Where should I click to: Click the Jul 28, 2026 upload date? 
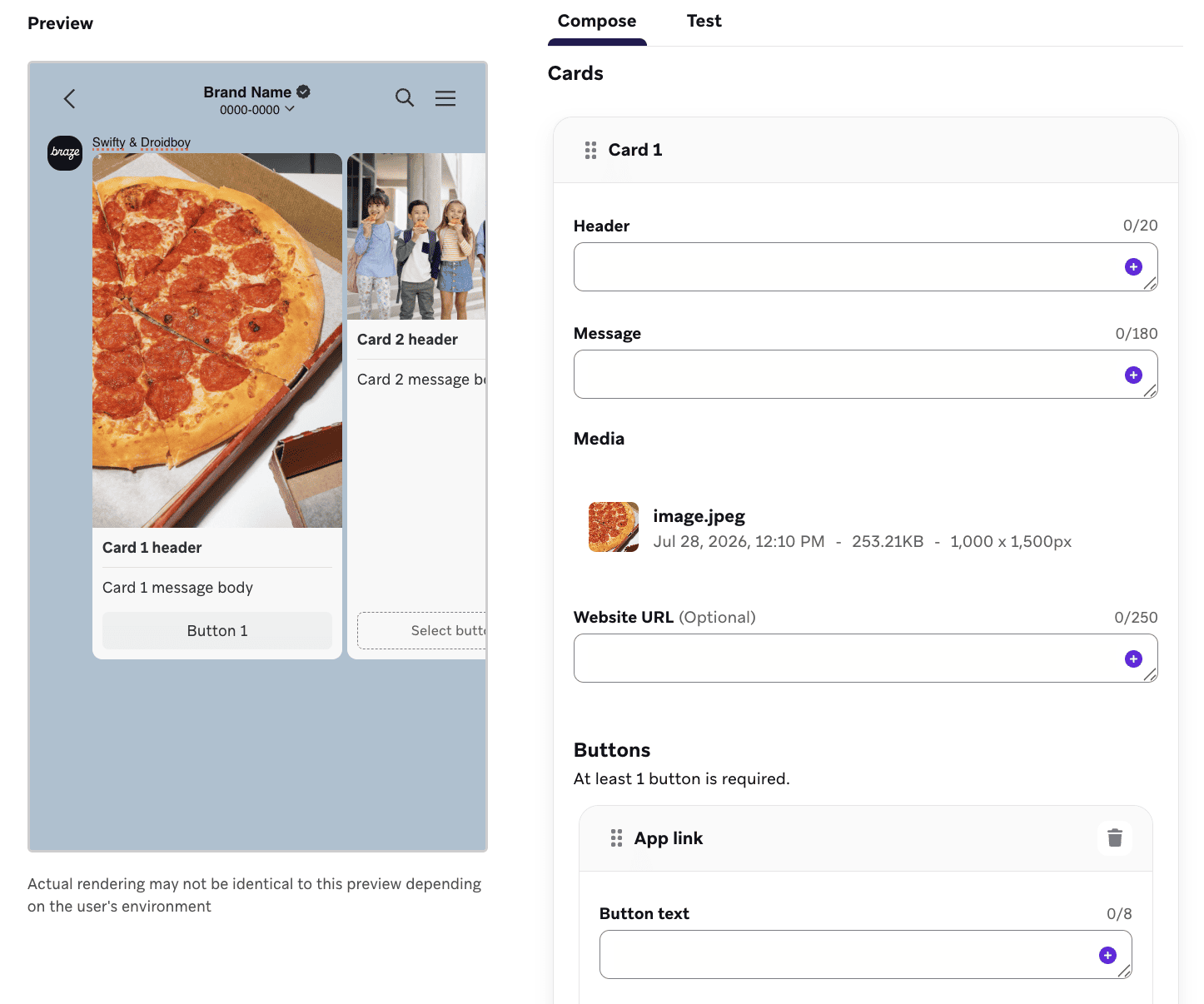tap(739, 542)
